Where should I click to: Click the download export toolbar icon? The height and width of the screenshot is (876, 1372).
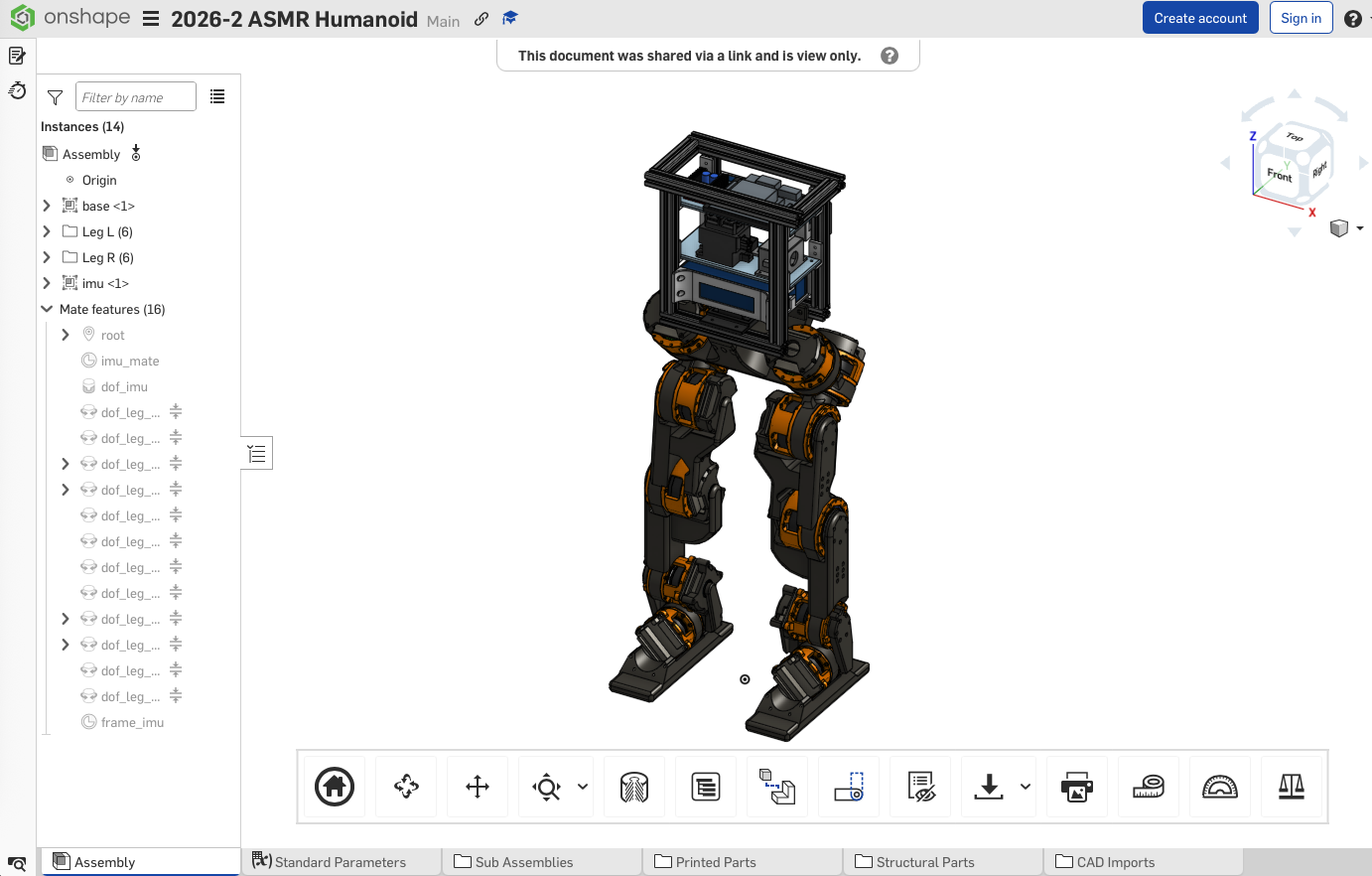point(989,787)
